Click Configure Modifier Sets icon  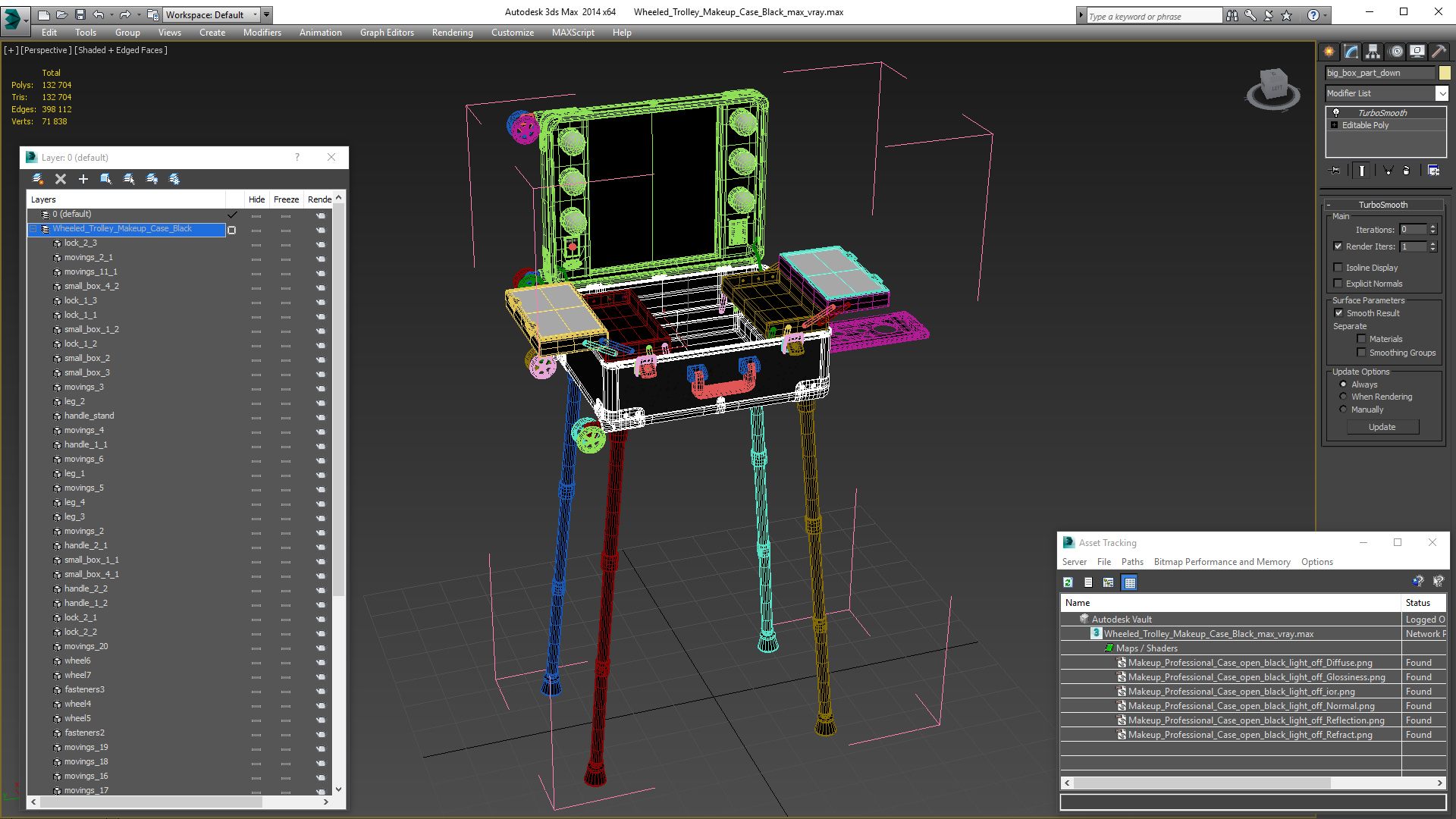[x=1434, y=171]
